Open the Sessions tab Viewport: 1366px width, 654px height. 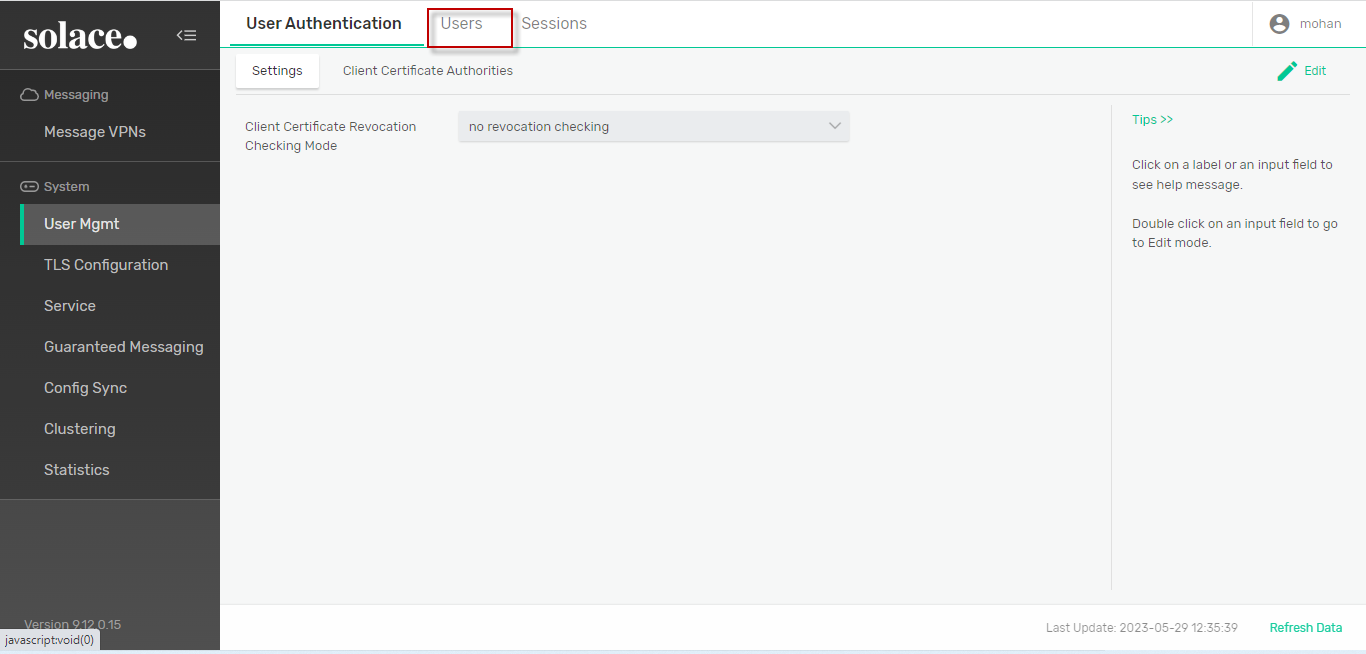[554, 23]
